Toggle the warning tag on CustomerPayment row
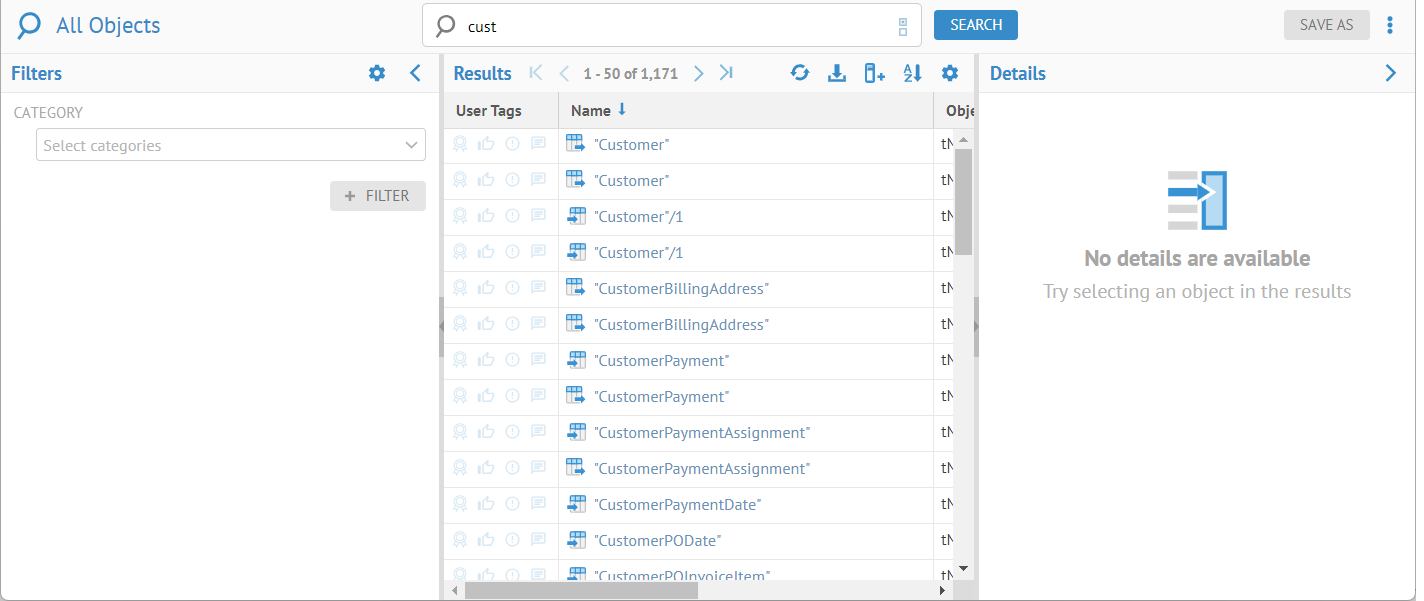Image resolution: width=1424 pixels, height=601 pixels. tap(512, 360)
